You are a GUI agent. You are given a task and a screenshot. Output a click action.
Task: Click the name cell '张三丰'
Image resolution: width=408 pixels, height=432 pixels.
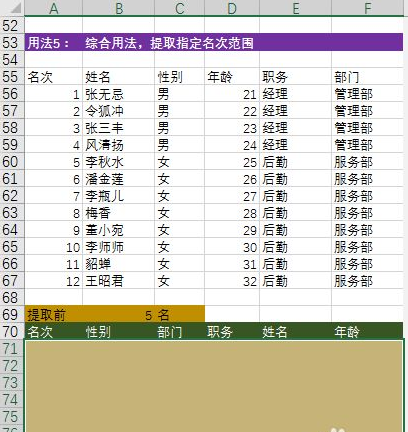pyautogui.click(x=119, y=127)
